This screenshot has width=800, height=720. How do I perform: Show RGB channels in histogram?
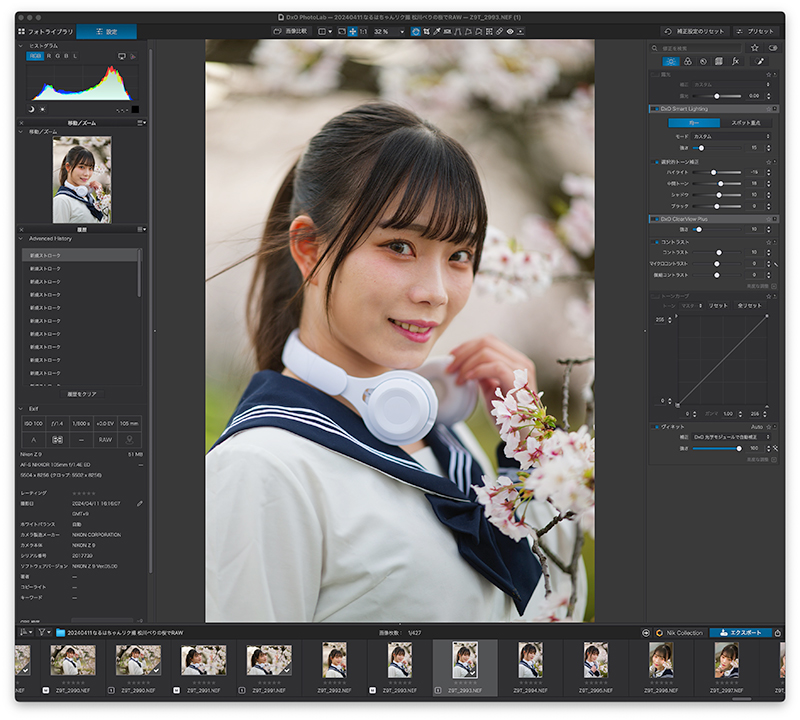pyautogui.click(x=35, y=56)
